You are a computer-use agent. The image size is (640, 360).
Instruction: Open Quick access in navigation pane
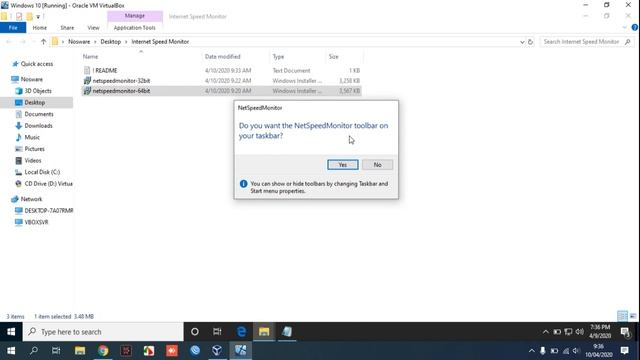(x=37, y=64)
